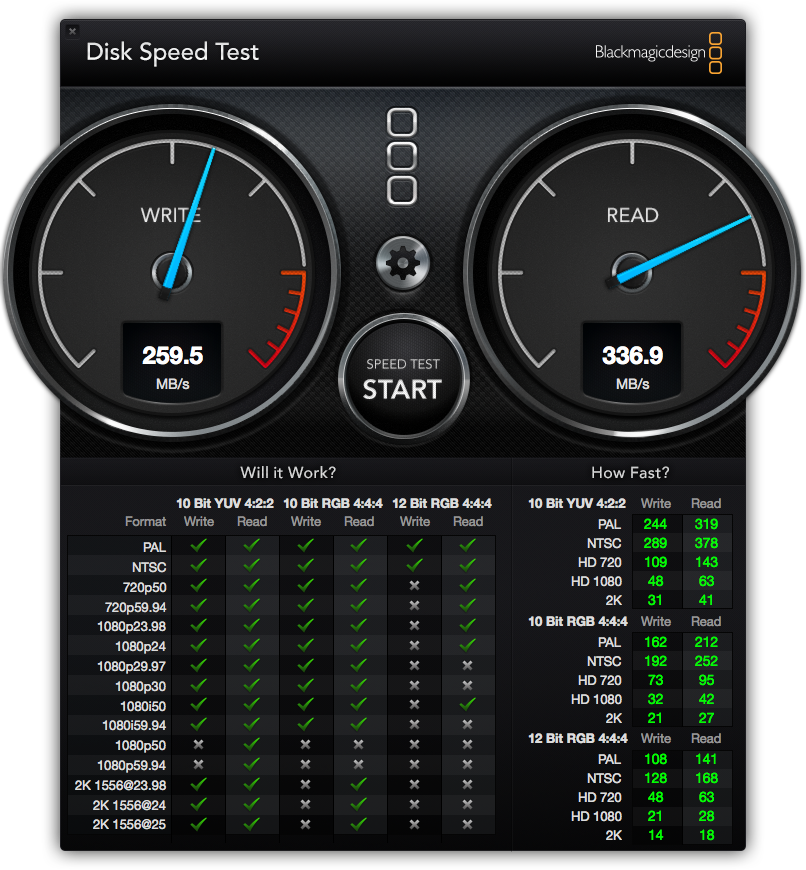
Task: Click the 720p50 format row label
Action: click(x=144, y=587)
